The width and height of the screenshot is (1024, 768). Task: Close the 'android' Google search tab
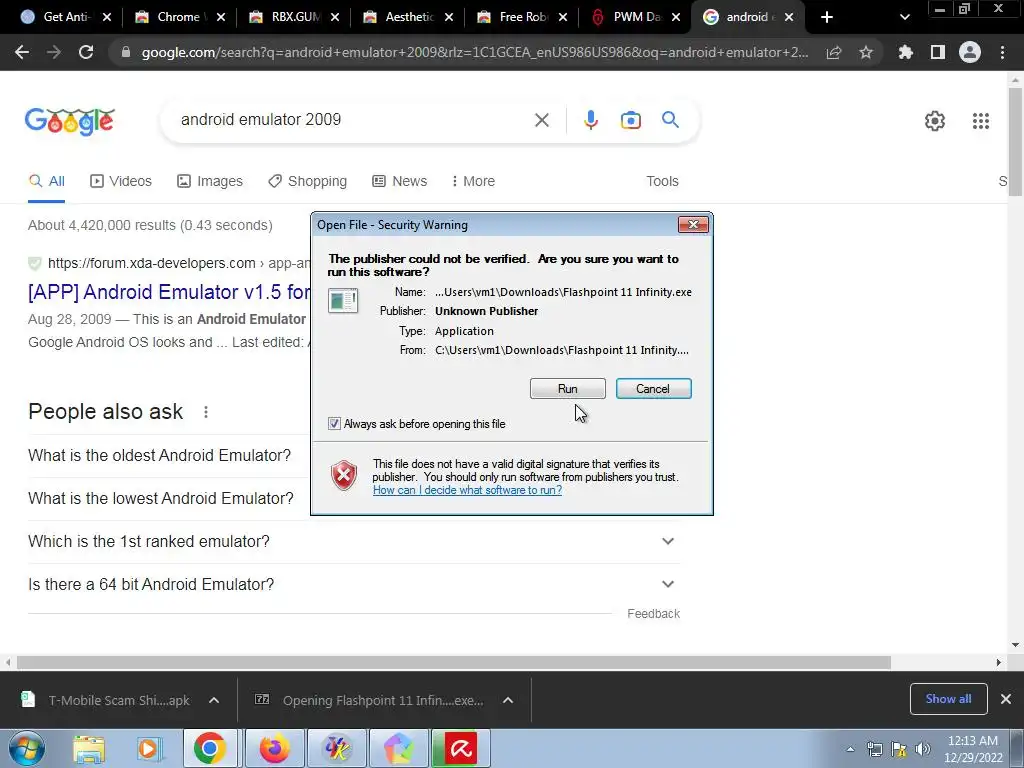pos(789,17)
